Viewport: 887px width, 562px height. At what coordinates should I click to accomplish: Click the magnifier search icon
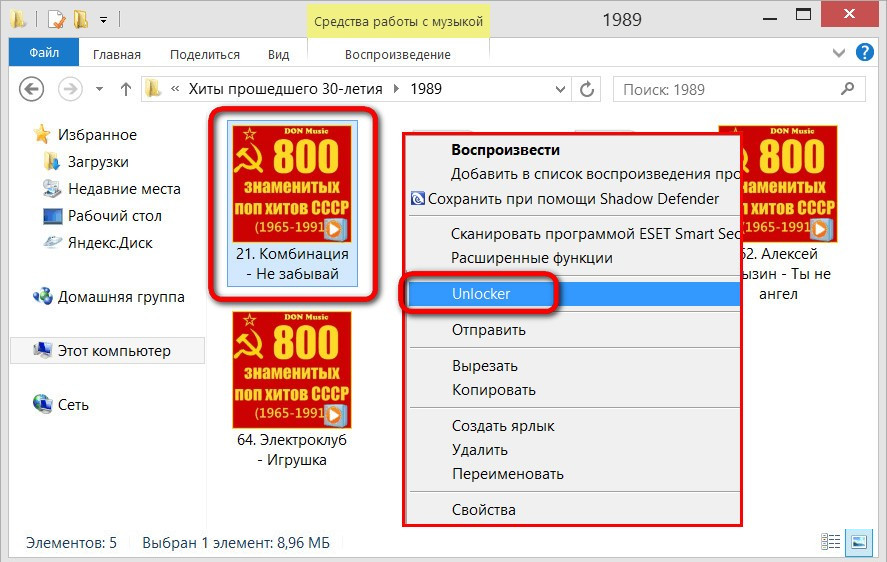847,89
